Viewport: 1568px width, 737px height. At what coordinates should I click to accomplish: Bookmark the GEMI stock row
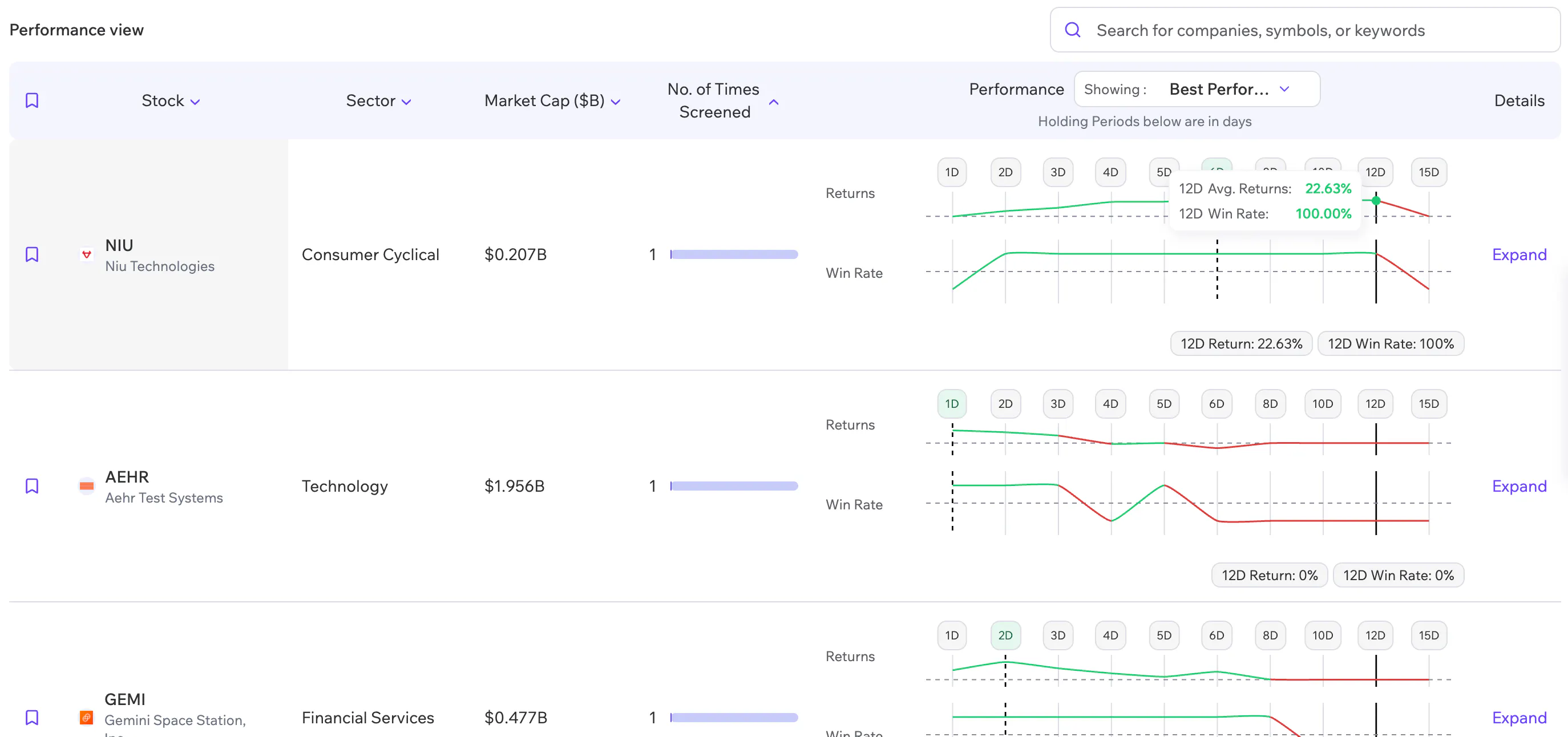[x=31, y=718]
